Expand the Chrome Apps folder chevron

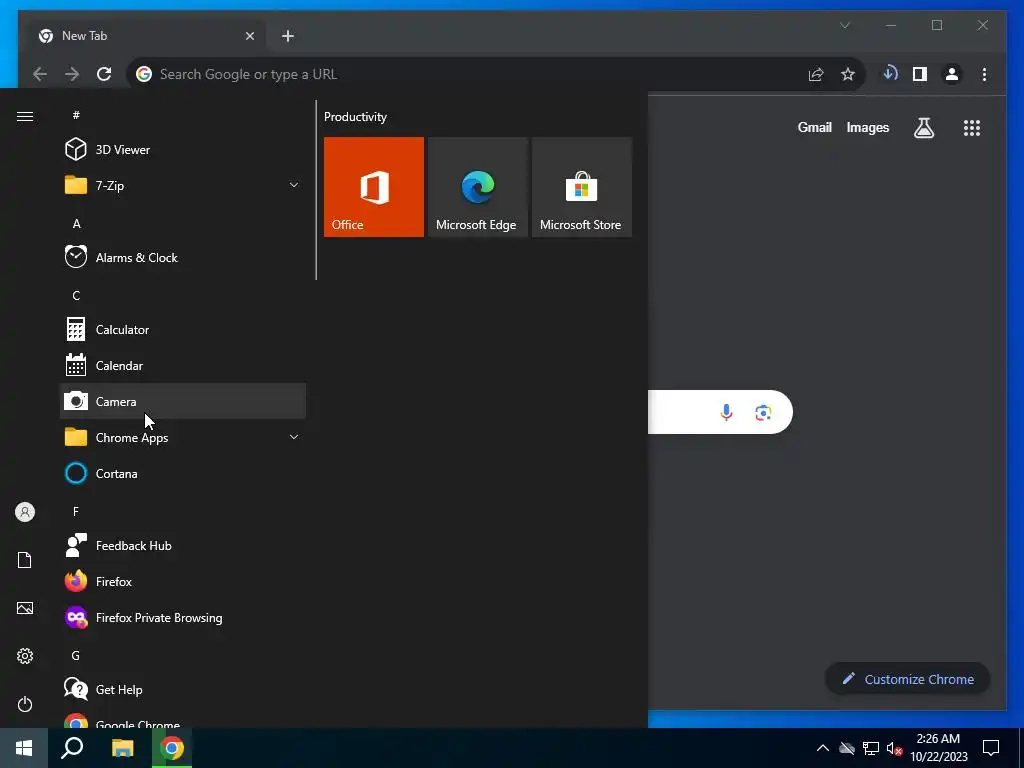pyautogui.click(x=294, y=438)
